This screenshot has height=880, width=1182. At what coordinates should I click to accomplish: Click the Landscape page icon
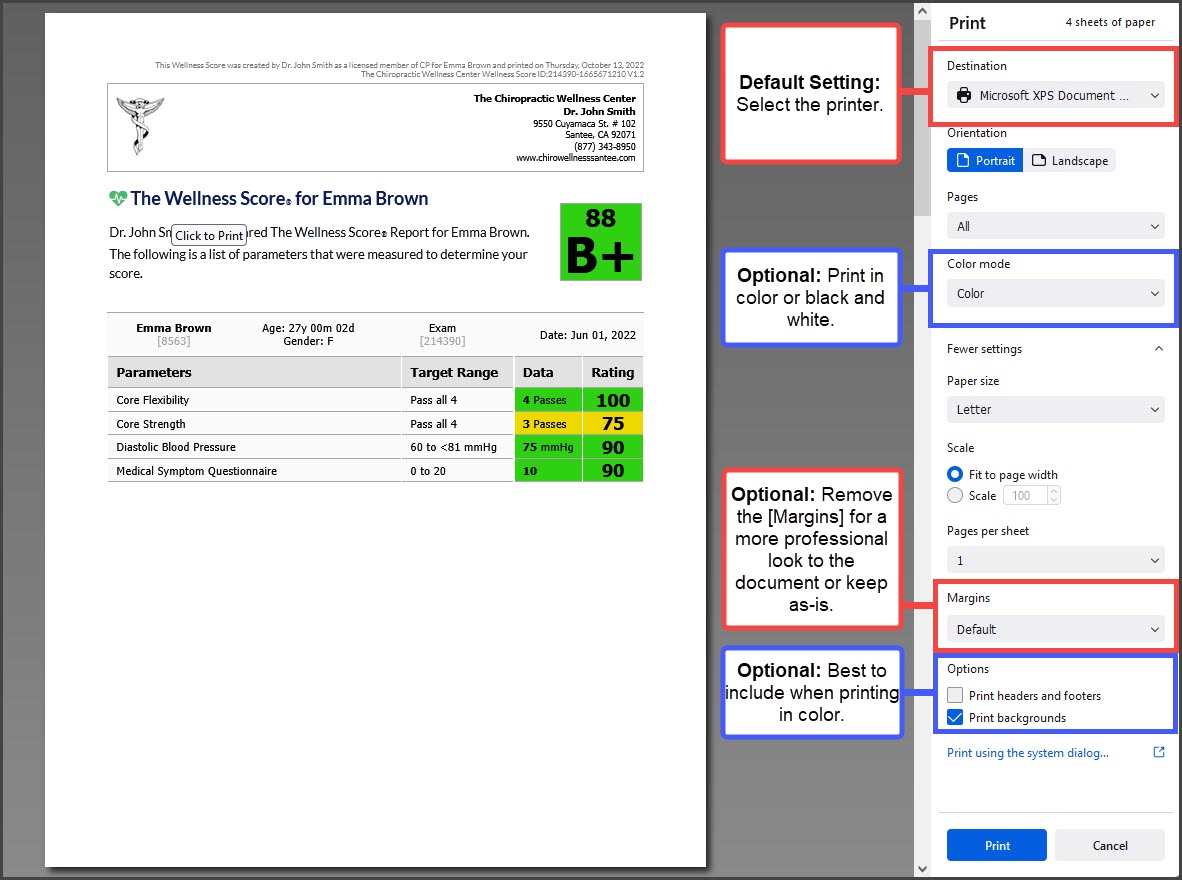(x=1039, y=161)
